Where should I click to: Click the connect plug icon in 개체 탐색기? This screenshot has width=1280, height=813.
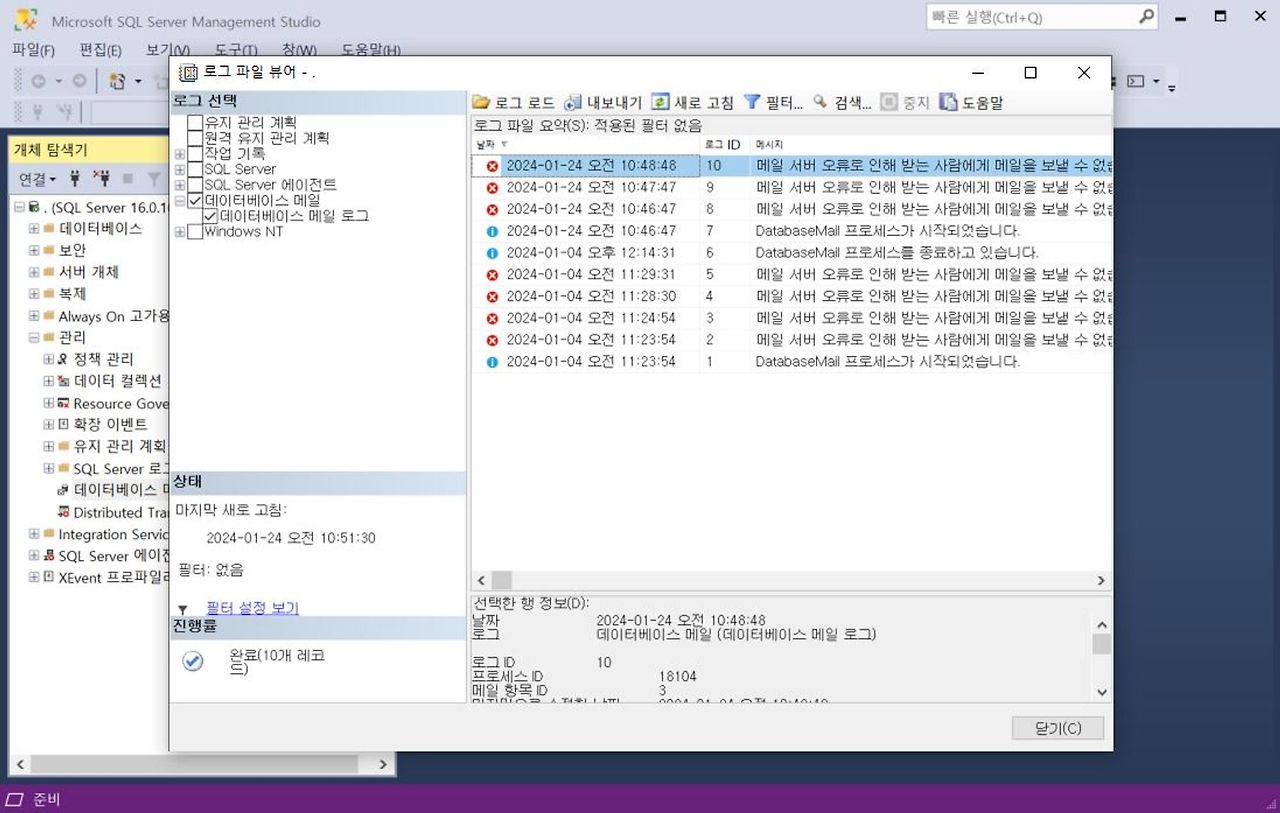[75, 178]
